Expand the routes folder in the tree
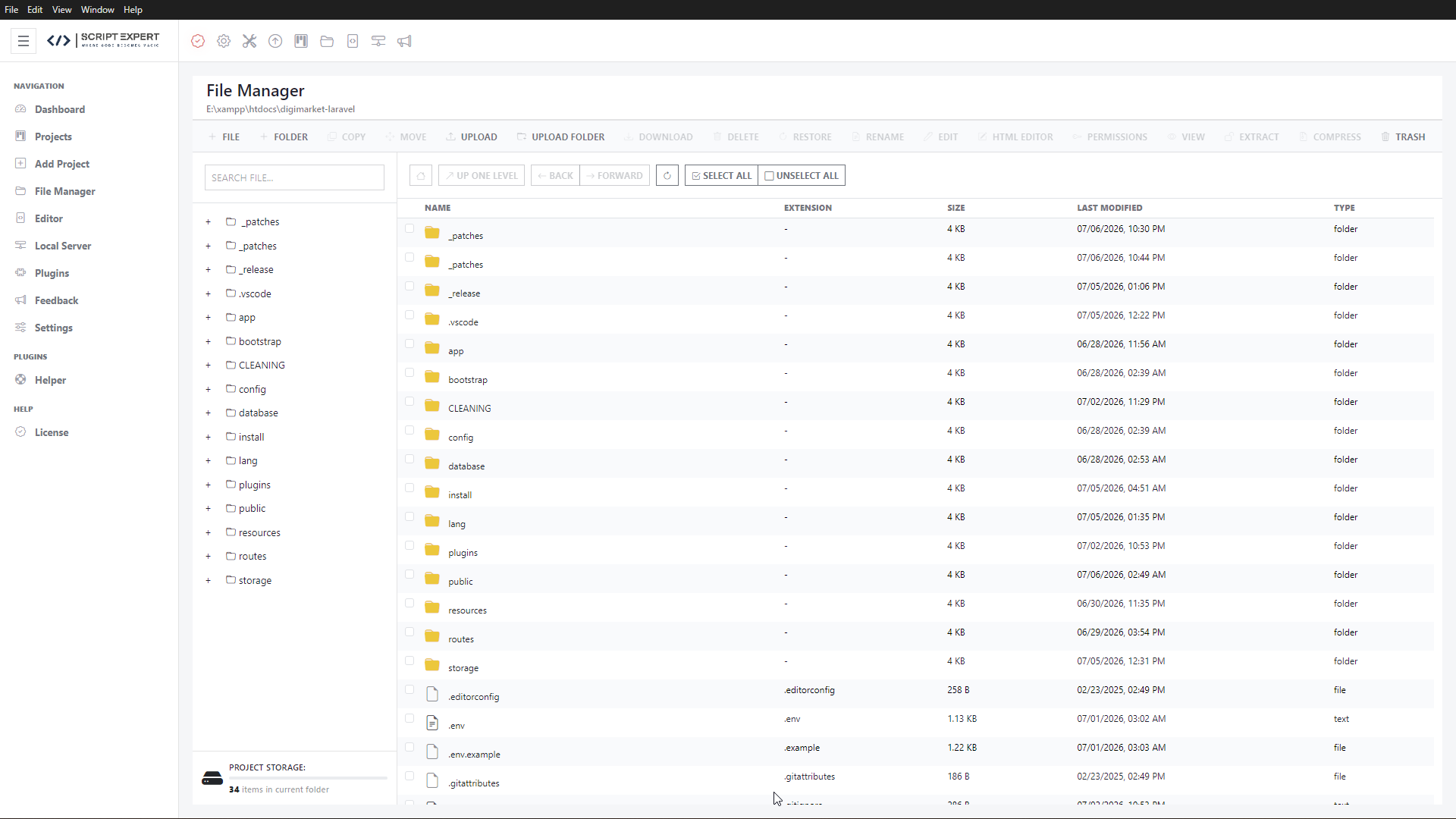The width and height of the screenshot is (1456, 819). coord(208,557)
